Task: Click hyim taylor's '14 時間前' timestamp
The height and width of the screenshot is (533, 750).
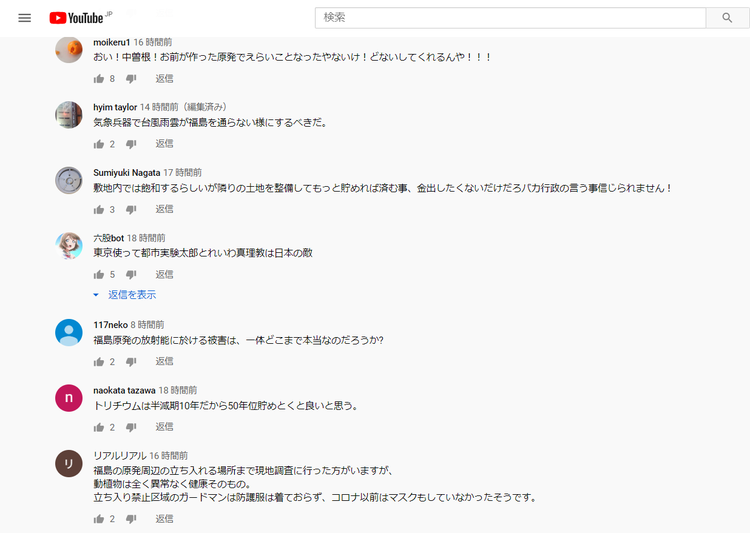Action: point(159,108)
